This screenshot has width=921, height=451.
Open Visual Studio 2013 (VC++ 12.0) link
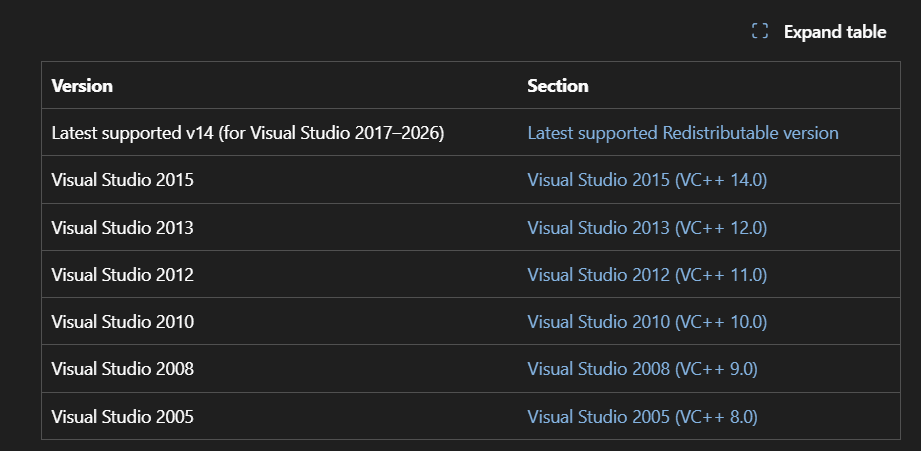tap(647, 227)
